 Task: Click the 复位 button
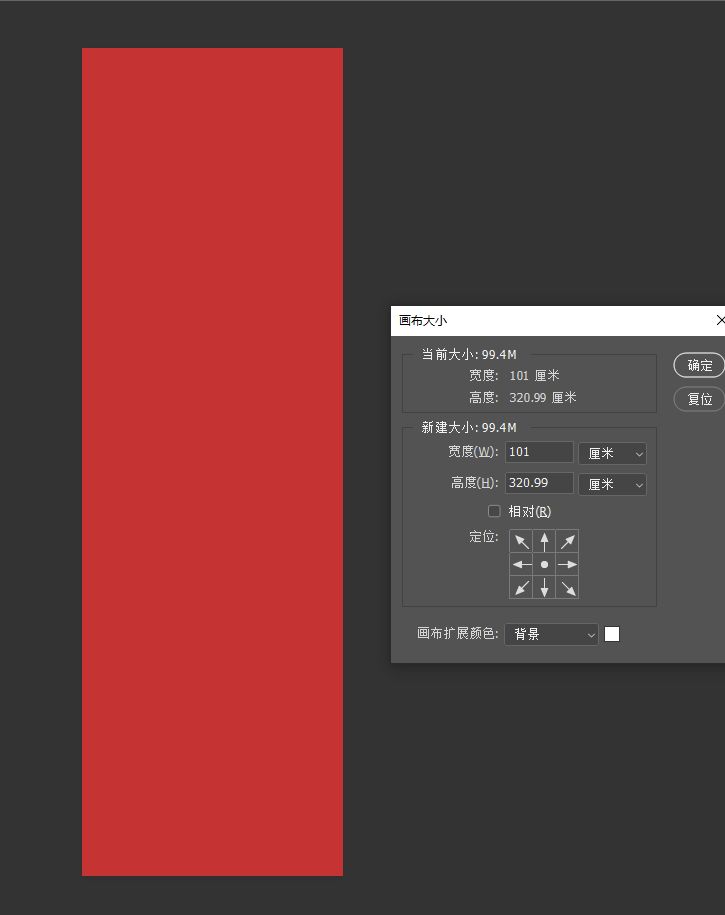[699, 399]
